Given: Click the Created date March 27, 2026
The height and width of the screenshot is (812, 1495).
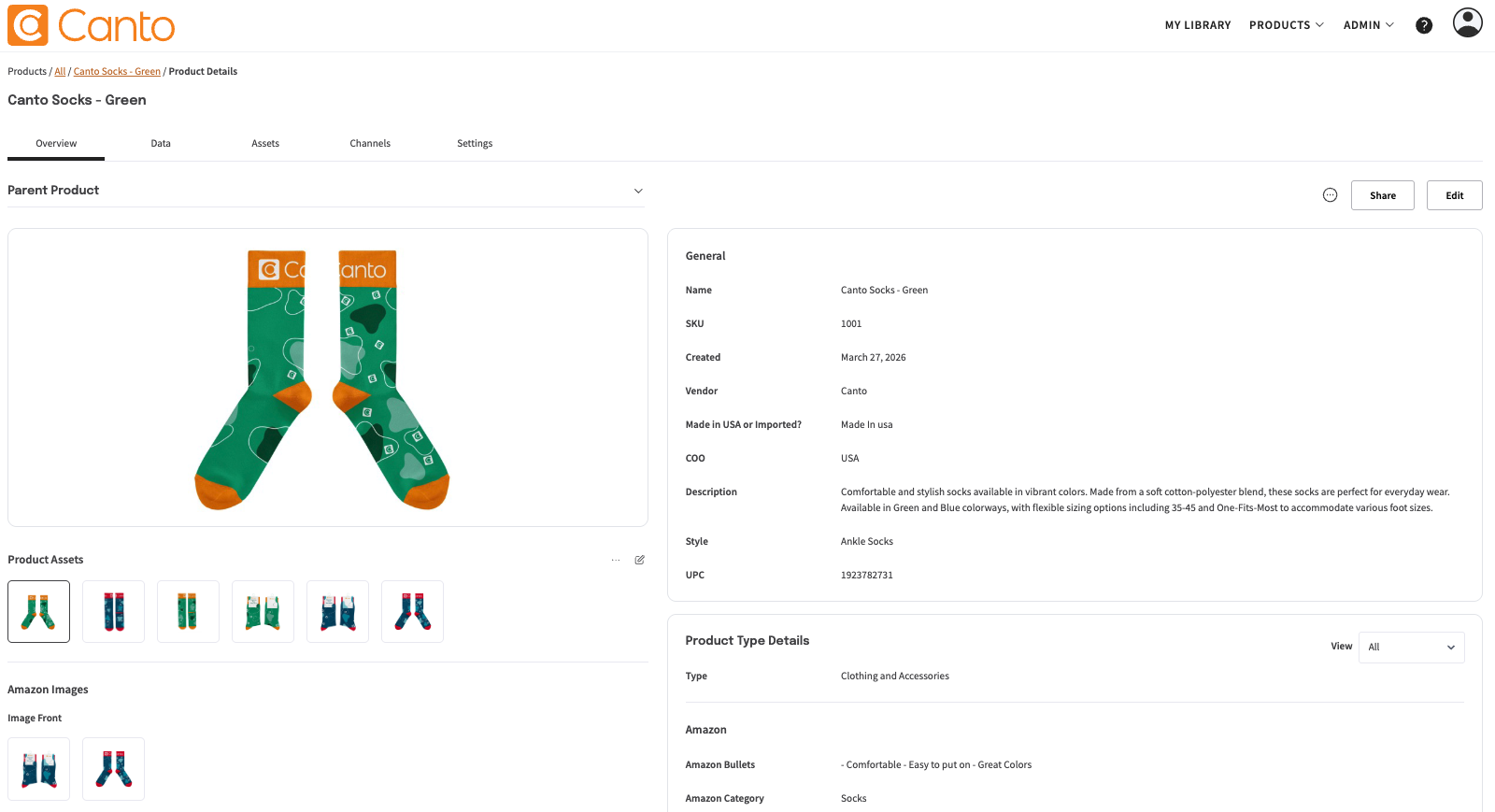Looking at the screenshot, I should [874, 357].
